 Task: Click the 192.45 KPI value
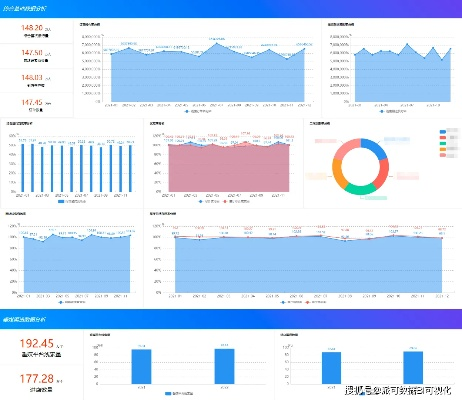coord(37,343)
